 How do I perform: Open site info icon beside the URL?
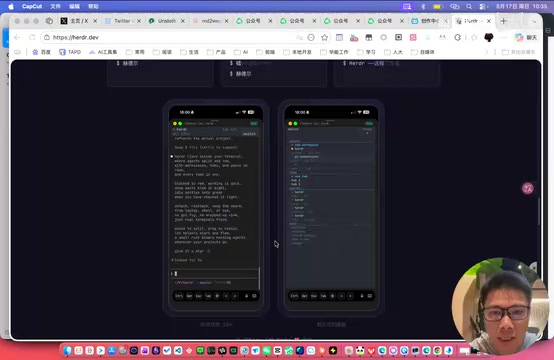click(47, 37)
